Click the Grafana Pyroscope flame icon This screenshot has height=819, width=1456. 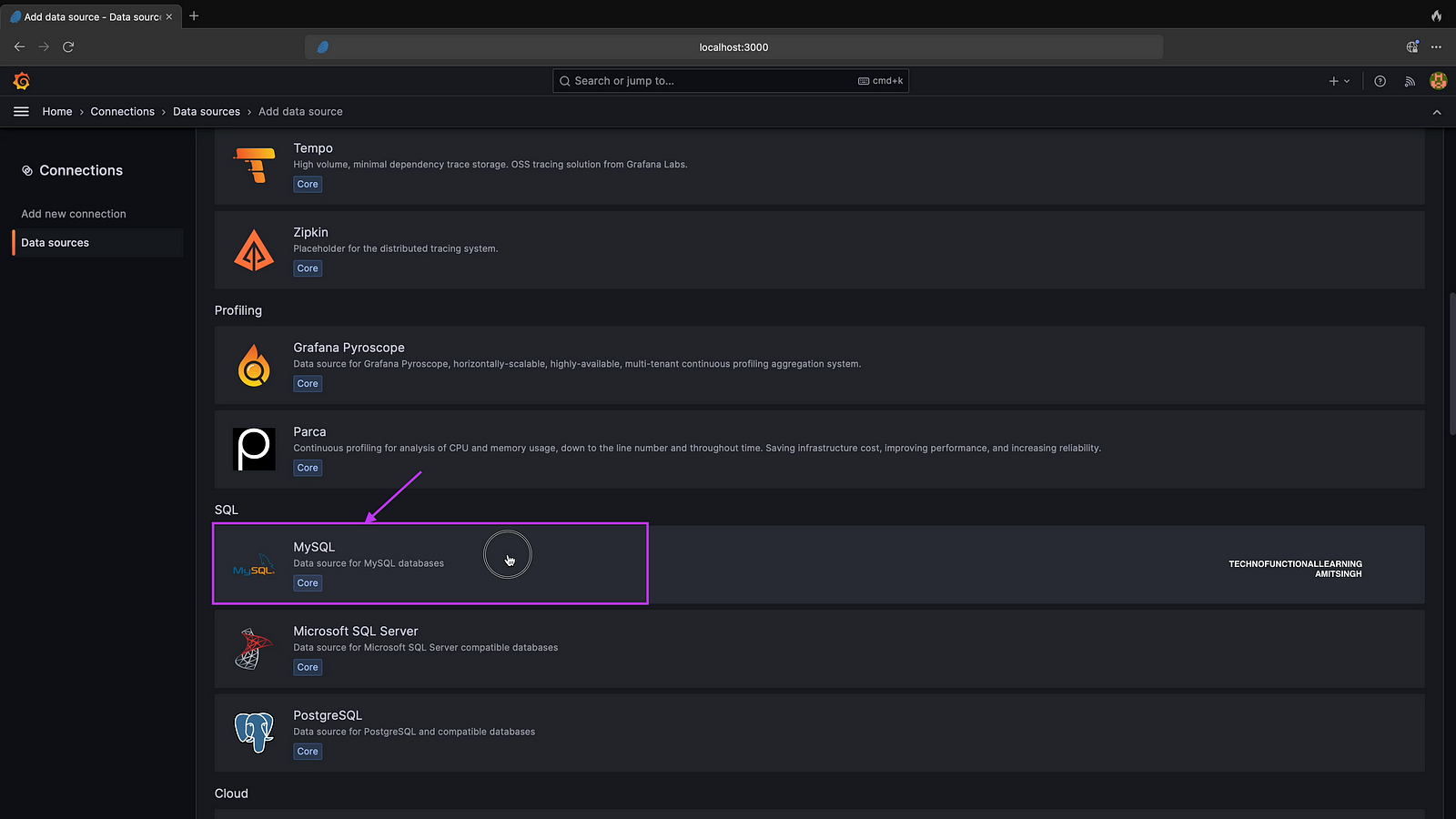(x=254, y=366)
